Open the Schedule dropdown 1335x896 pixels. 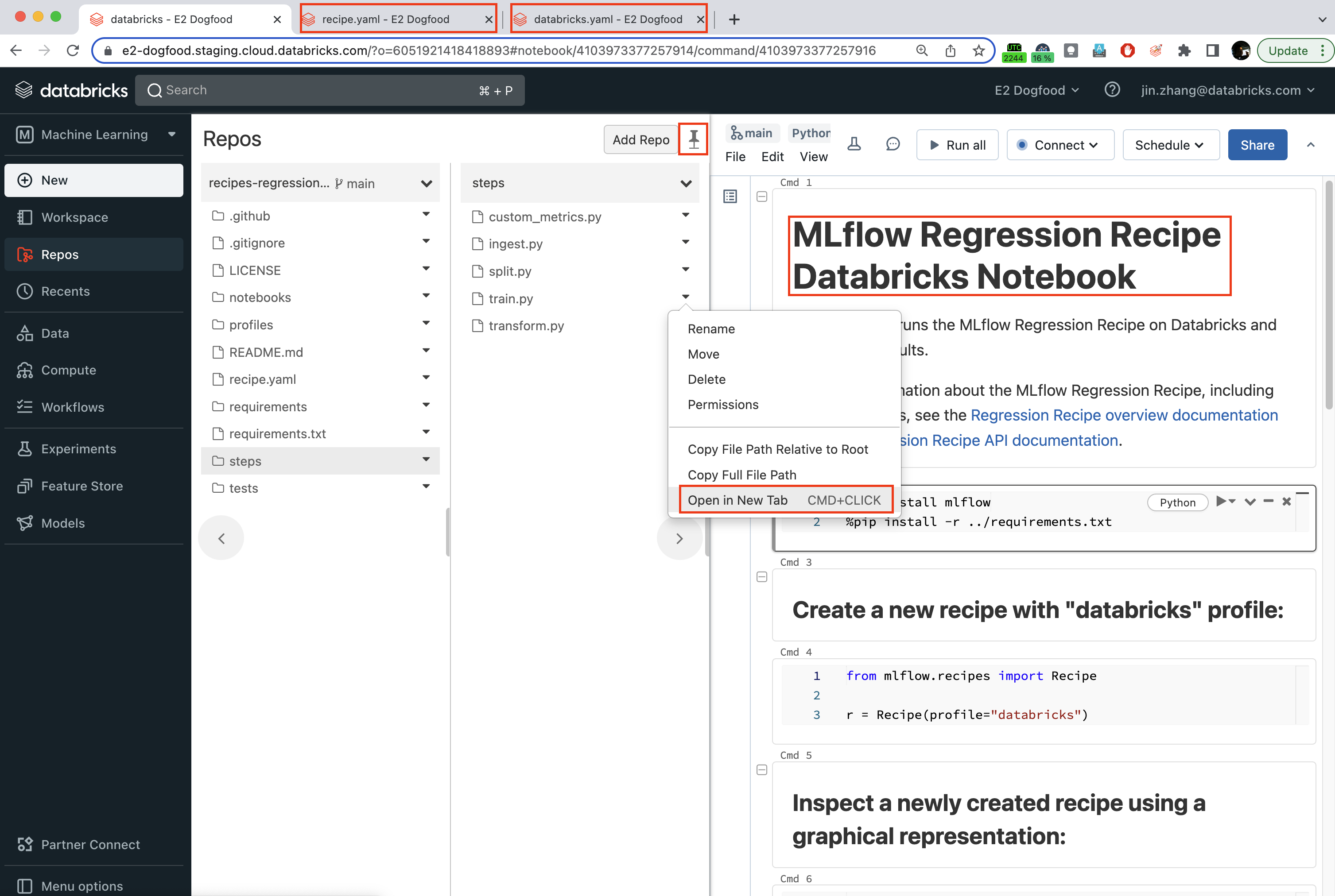[x=1170, y=145]
